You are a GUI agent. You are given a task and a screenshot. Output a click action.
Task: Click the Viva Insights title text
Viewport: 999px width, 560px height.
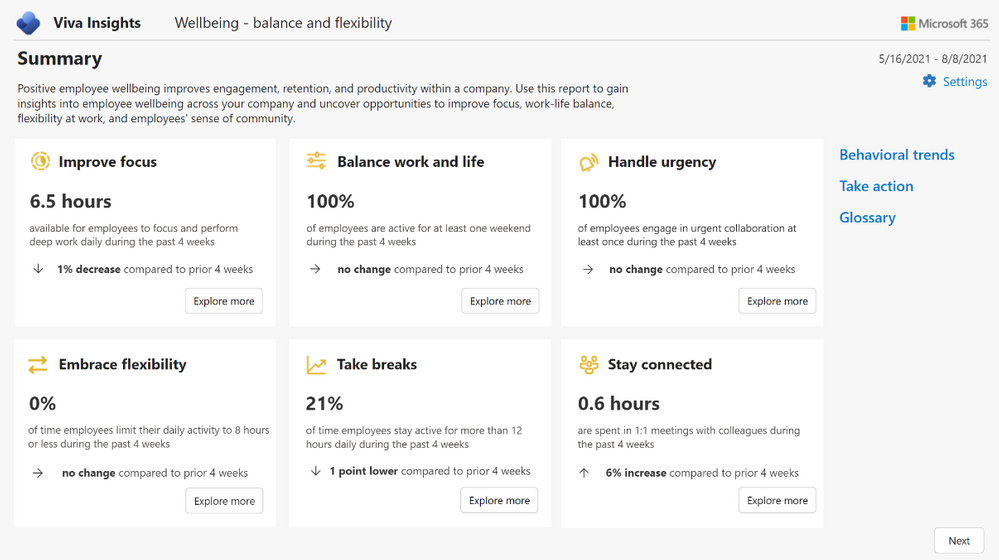97,23
